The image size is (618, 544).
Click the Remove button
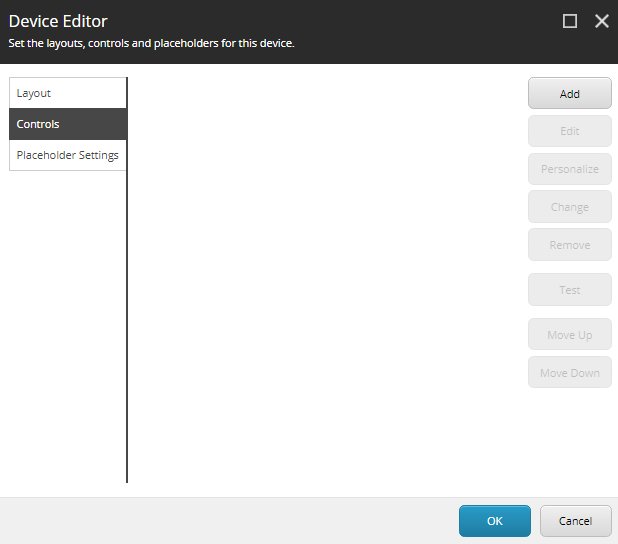pos(569,245)
